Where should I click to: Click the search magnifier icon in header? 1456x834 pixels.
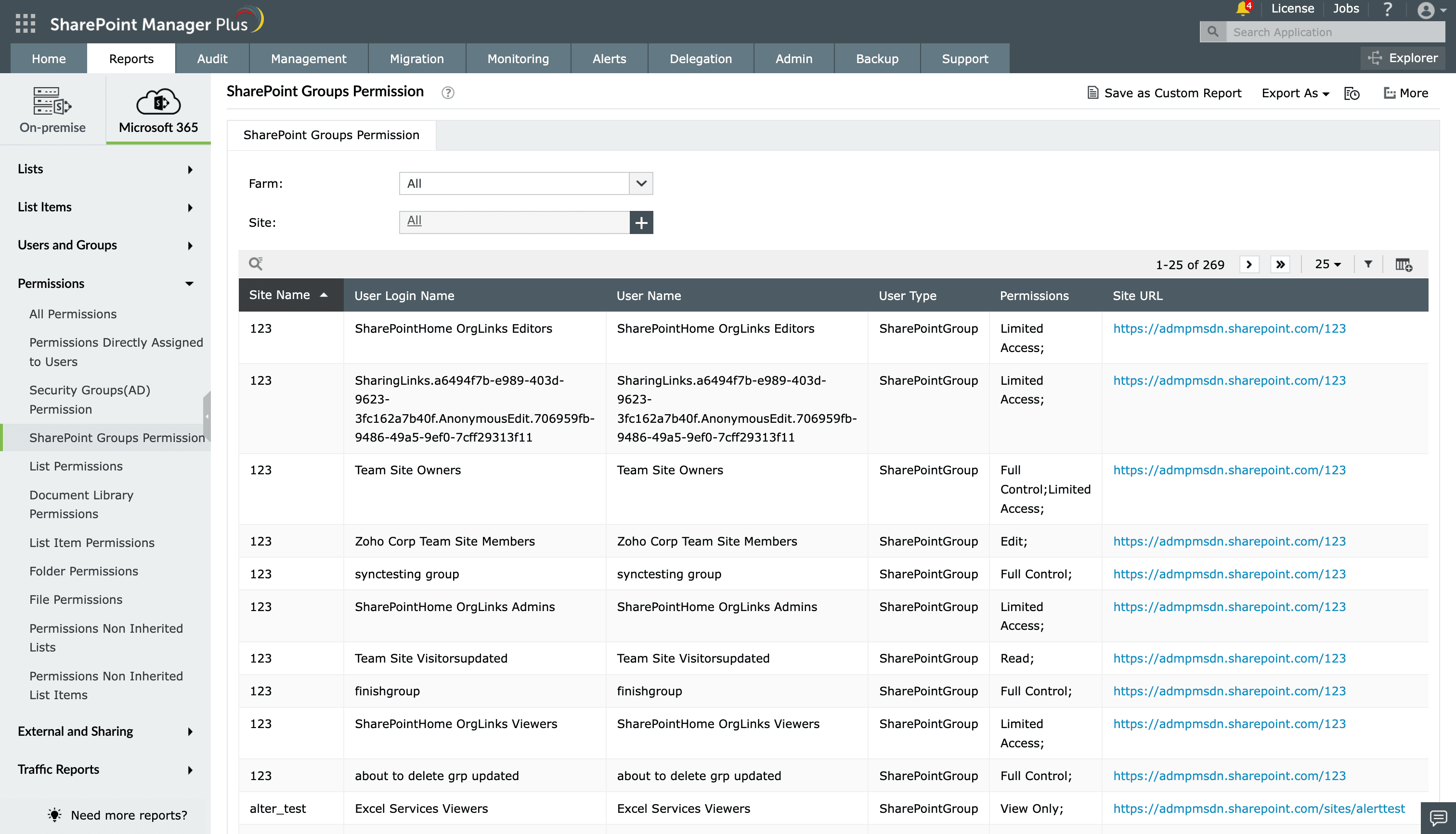pyautogui.click(x=1212, y=32)
